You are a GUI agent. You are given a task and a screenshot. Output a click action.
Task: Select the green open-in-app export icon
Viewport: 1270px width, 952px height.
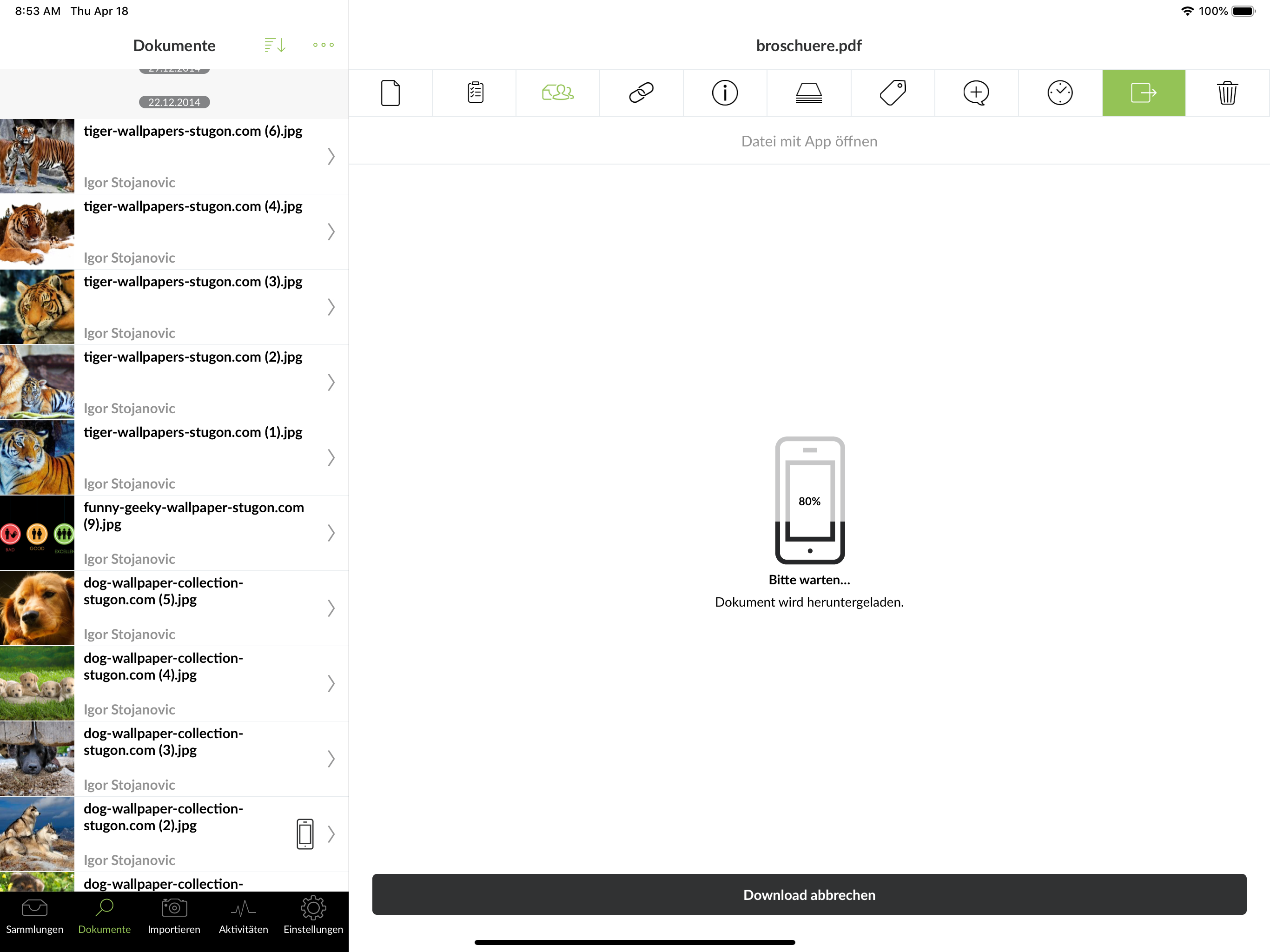1144,93
